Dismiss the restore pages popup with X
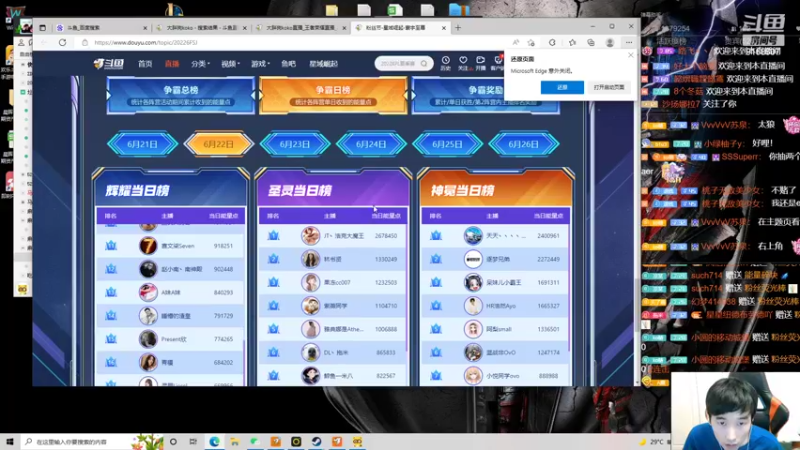The image size is (800, 450). tap(631, 55)
